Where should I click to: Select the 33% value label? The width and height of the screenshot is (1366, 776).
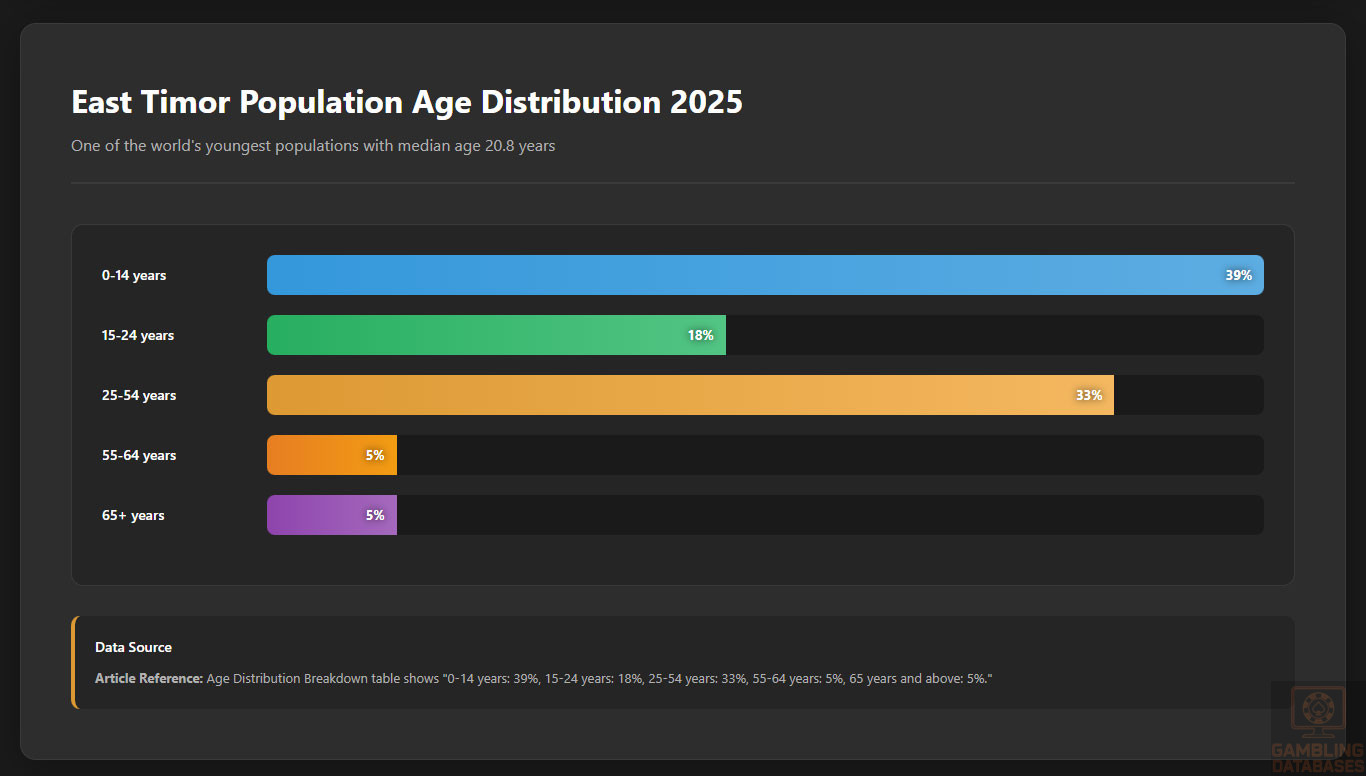1088,395
